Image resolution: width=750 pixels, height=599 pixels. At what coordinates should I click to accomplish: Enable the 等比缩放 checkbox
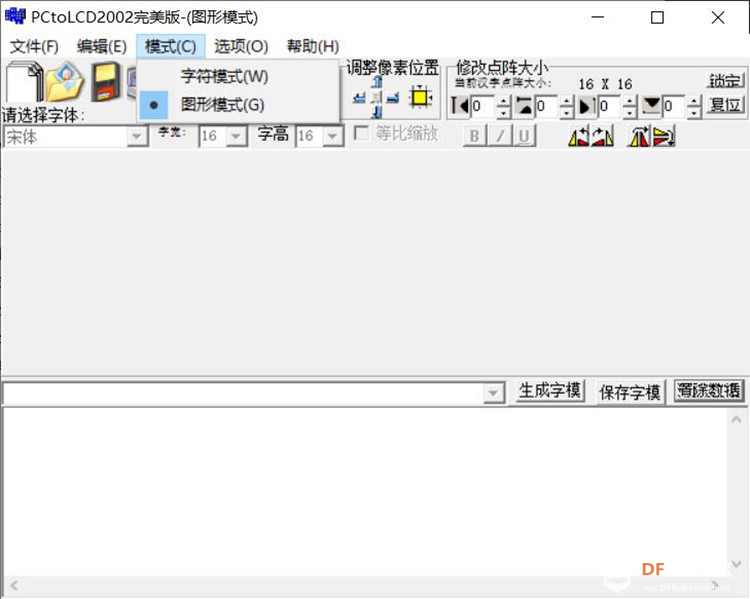click(361, 133)
